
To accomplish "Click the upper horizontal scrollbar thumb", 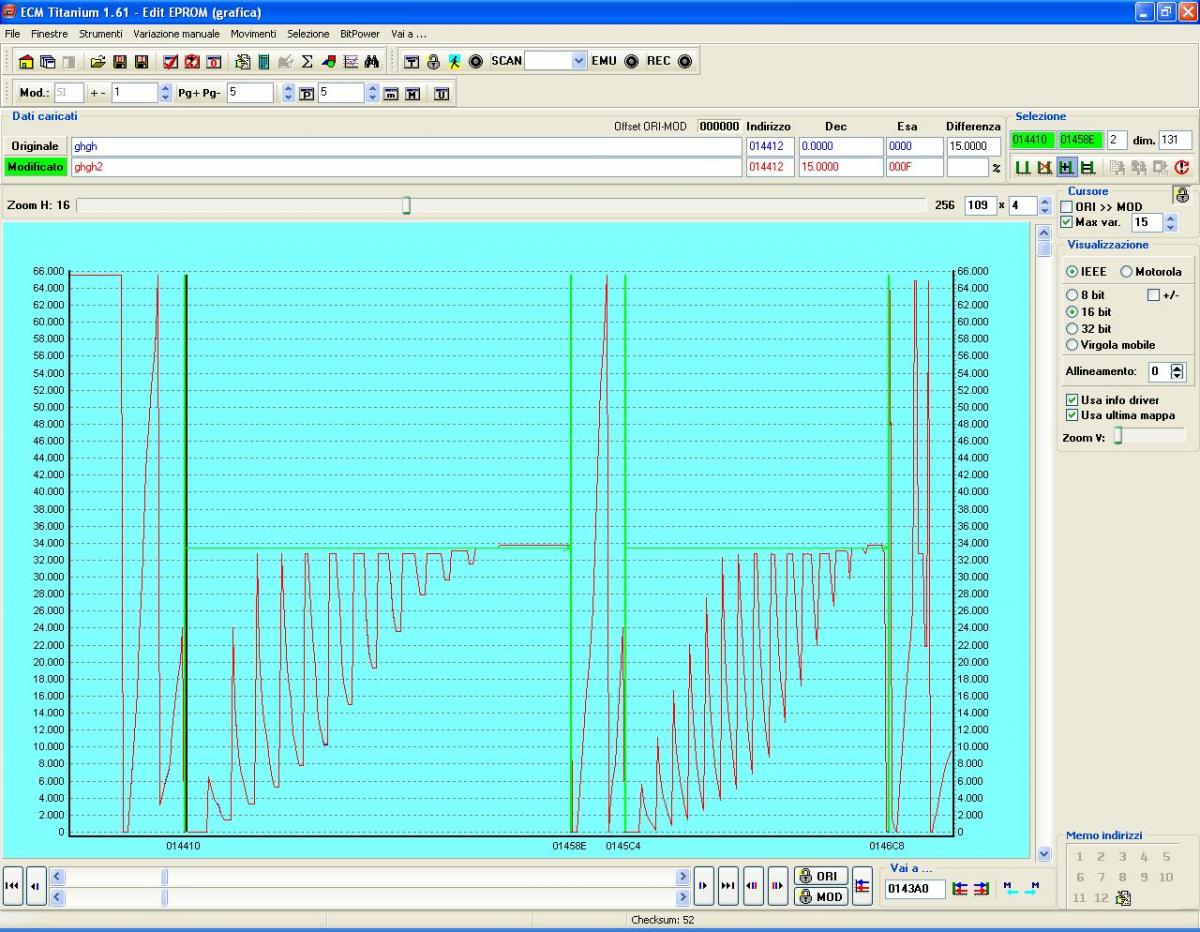I will tap(165, 877).
